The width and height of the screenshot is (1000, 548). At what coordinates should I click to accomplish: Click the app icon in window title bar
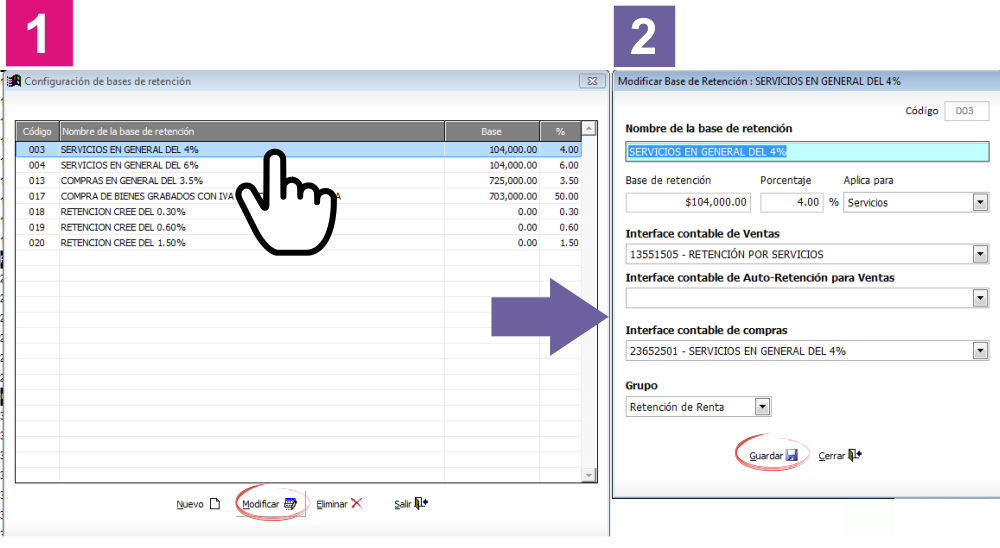(14, 81)
